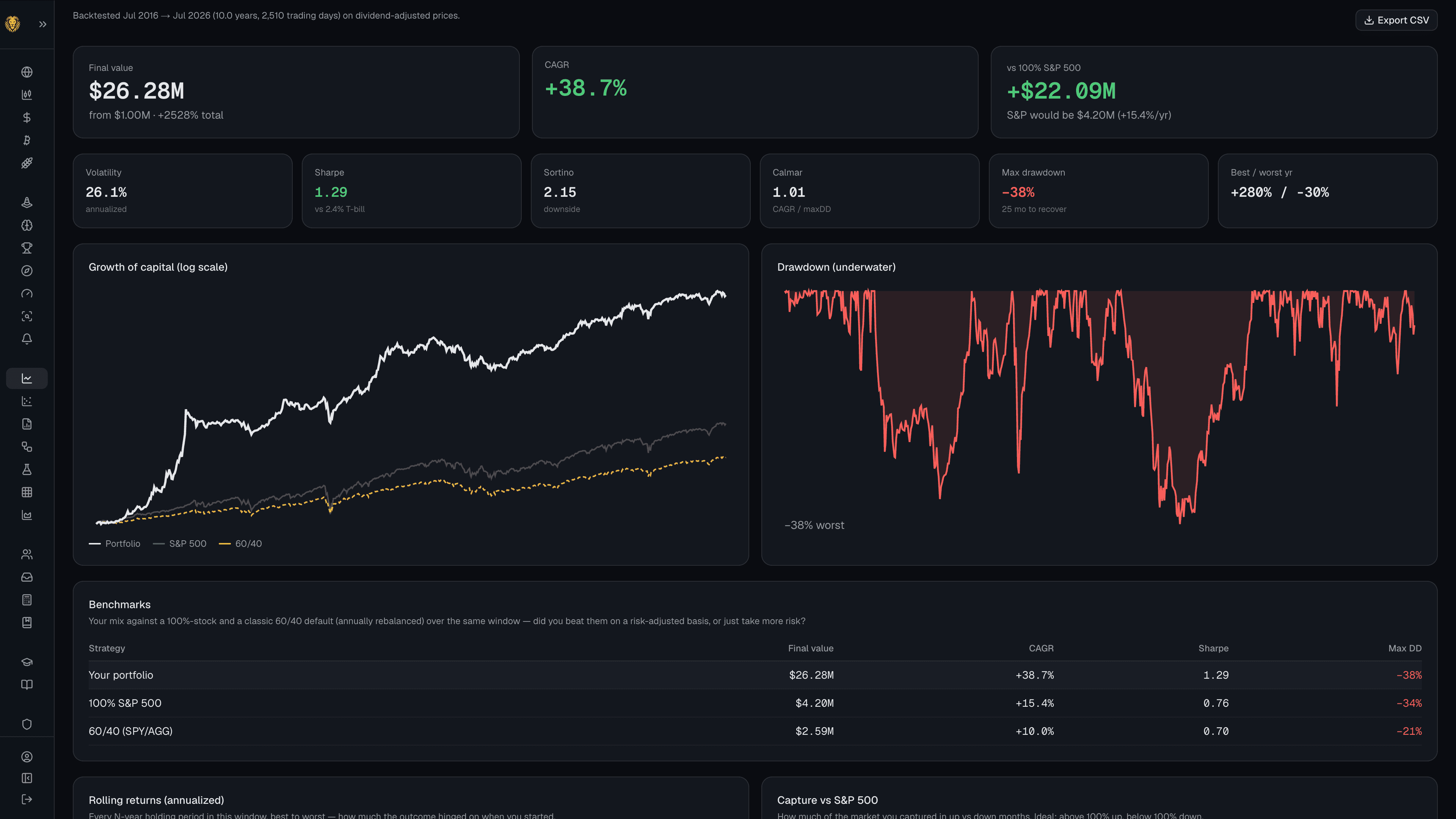Screen dimensions: 1456x819
Task: Click the Sortino 2.15 value
Action: [560, 192]
